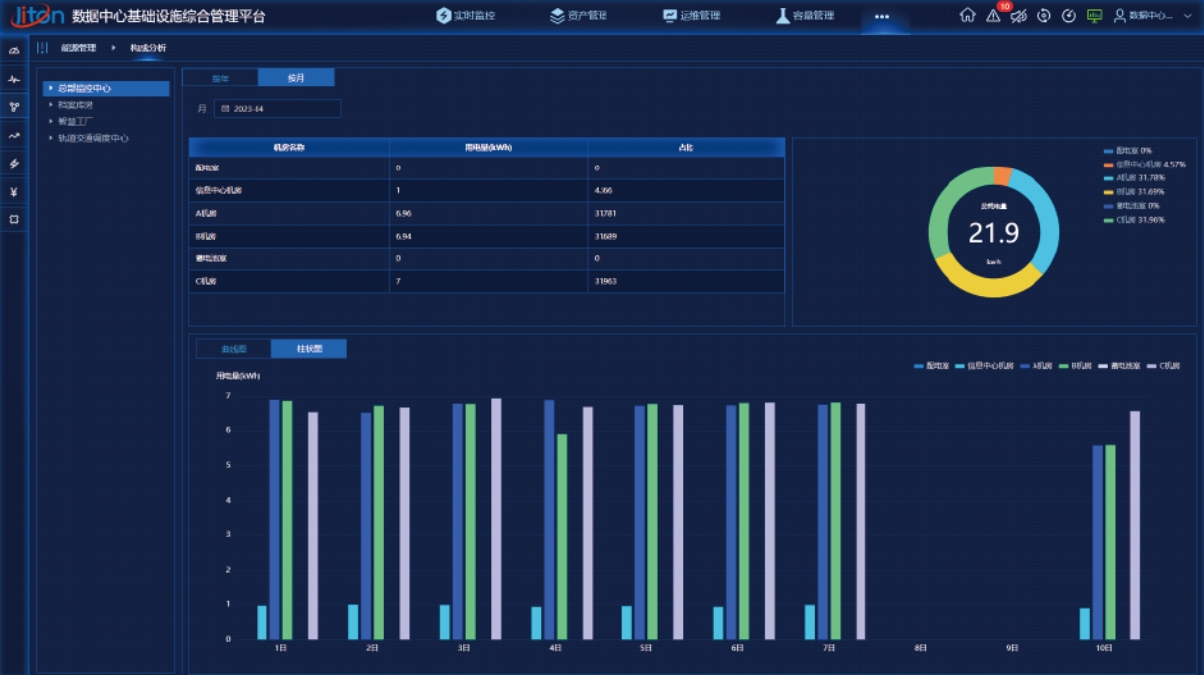Toggle 信息中心机房 series in bar chart legend
Image resolution: width=1204 pixels, height=675 pixels.
coord(984,366)
